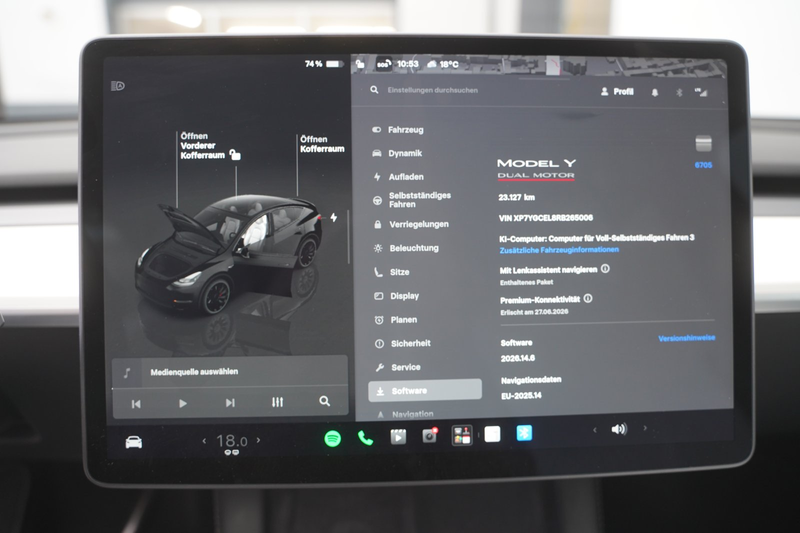Screen dimensions: 800x533
Task: Open rear trunk (Öffnen Kofferraum)
Action: pyautogui.click(x=322, y=144)
